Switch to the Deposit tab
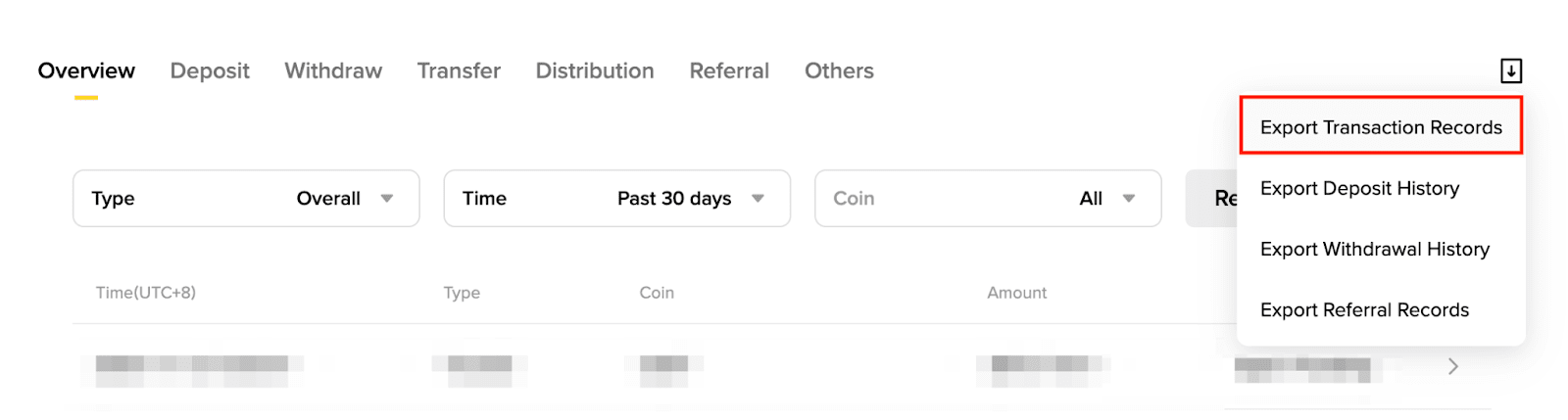The width and height of the screenshot is (1568, 420). [x=210, y=70]
